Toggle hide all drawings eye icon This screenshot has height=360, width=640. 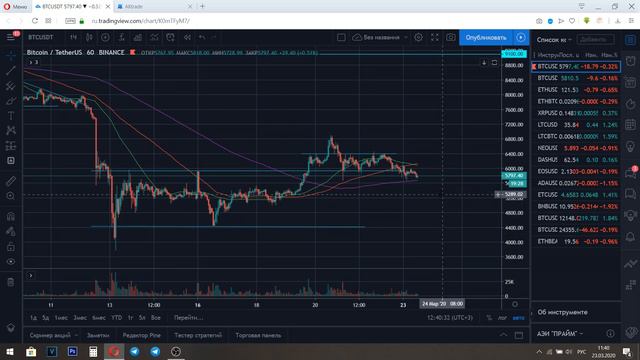tap(11, 262)
